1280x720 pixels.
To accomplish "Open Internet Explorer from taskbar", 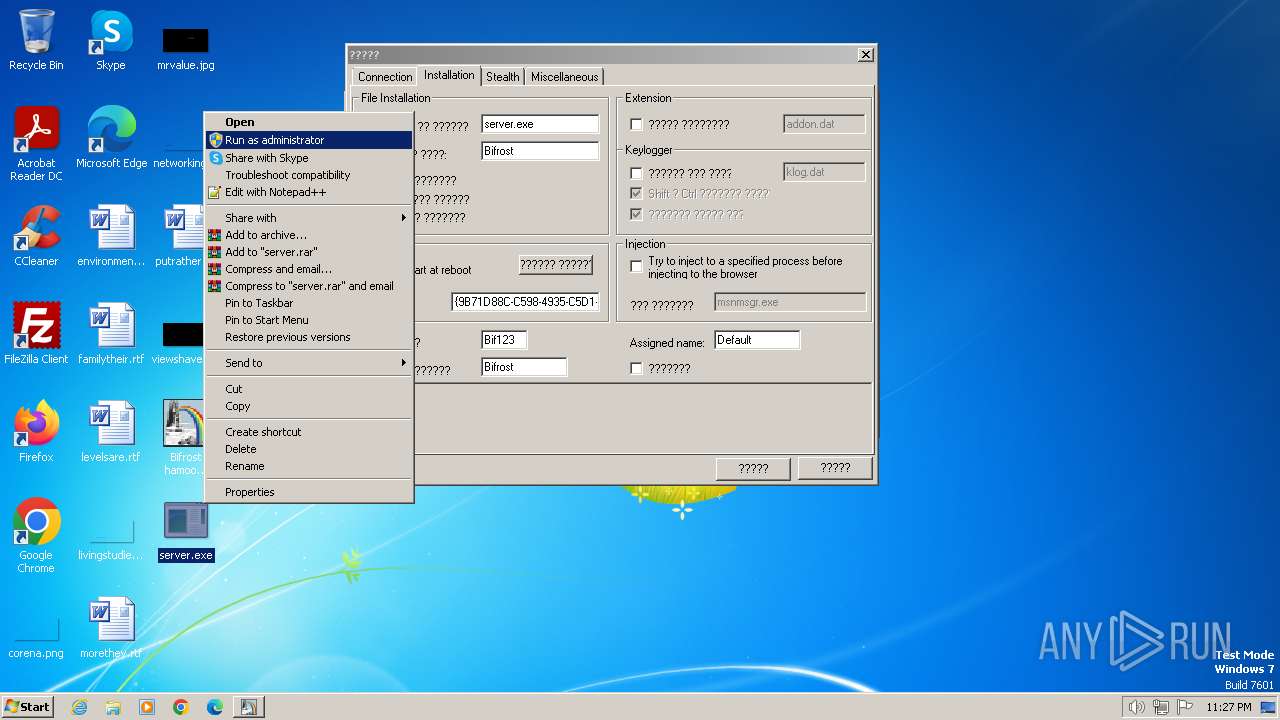I will (x=79, y=707).
